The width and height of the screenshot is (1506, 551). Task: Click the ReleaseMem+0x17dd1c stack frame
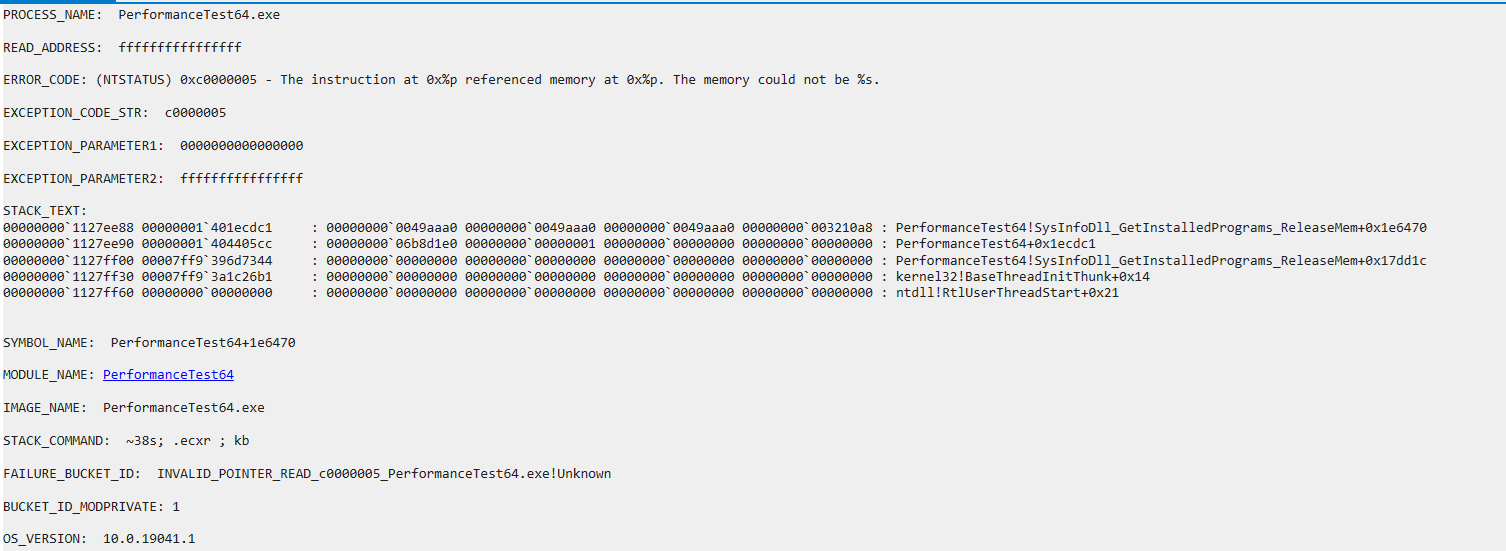pyautogui.click(x=1161, y=261)
